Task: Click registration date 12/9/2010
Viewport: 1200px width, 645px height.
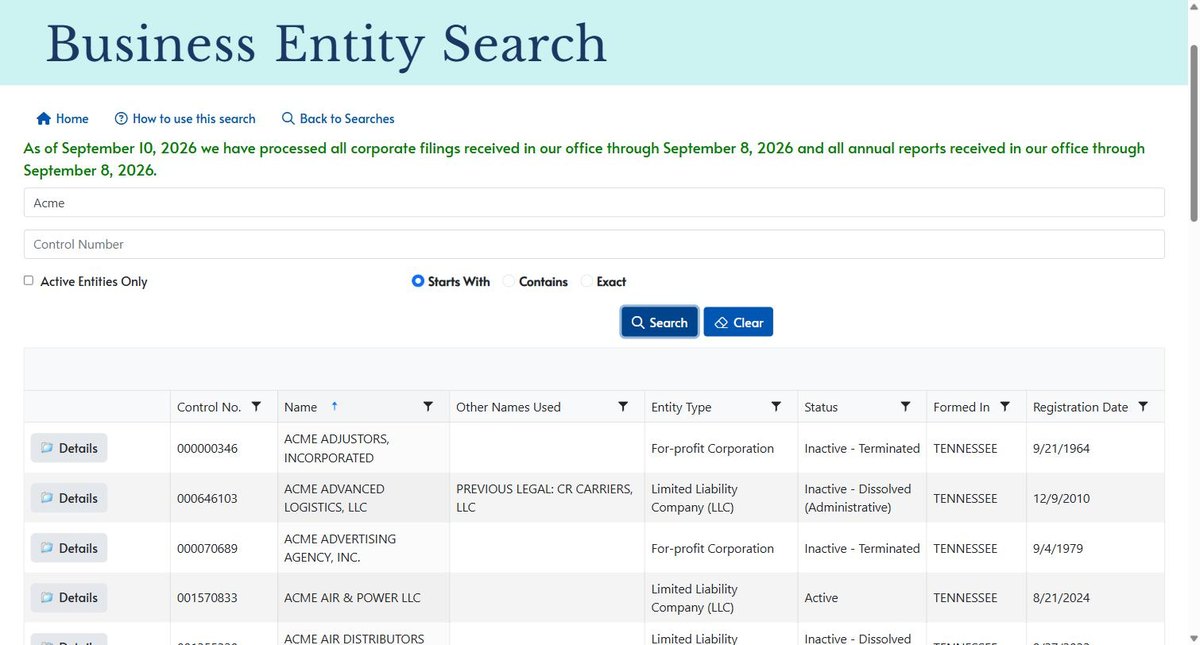Action: click(x=1061, y=498)
